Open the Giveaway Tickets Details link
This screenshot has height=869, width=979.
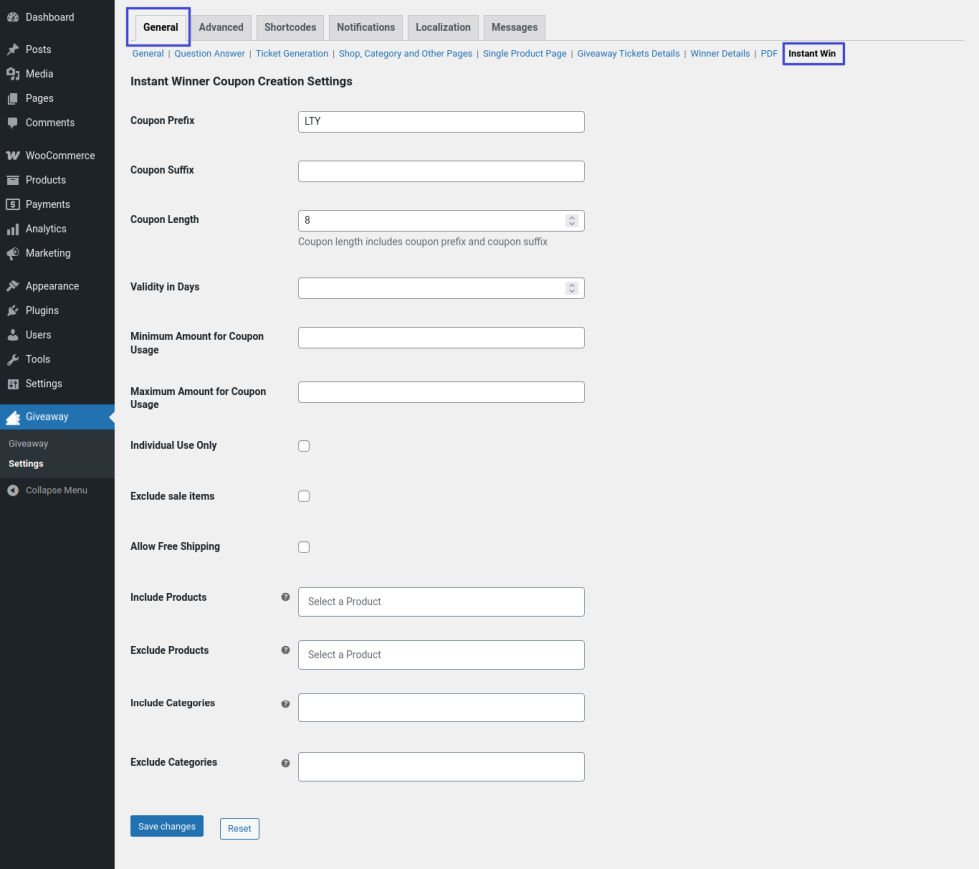(x=628, y=54)
